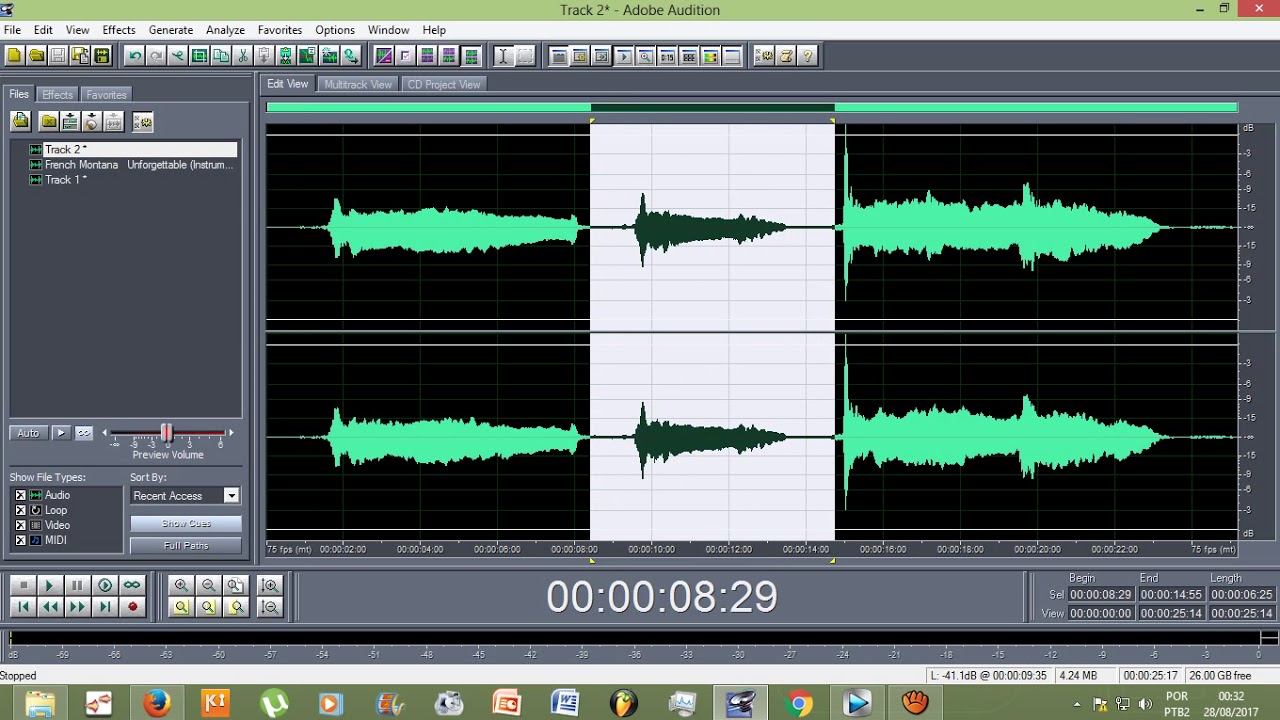Click the Go to Beginning transport button
The image size is (1280, 720).
pos(24,607)
